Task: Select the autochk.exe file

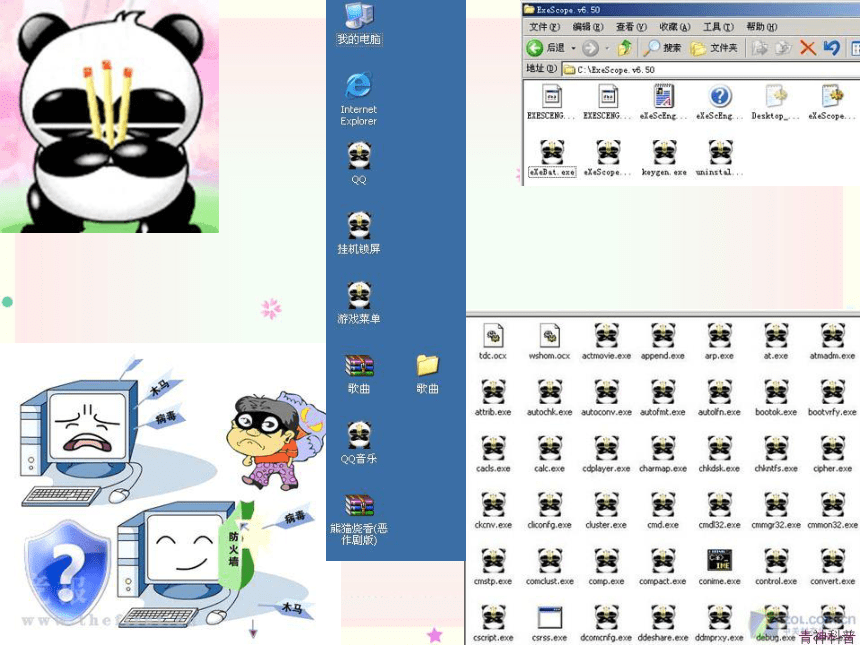Action: [x=550, y=398]
